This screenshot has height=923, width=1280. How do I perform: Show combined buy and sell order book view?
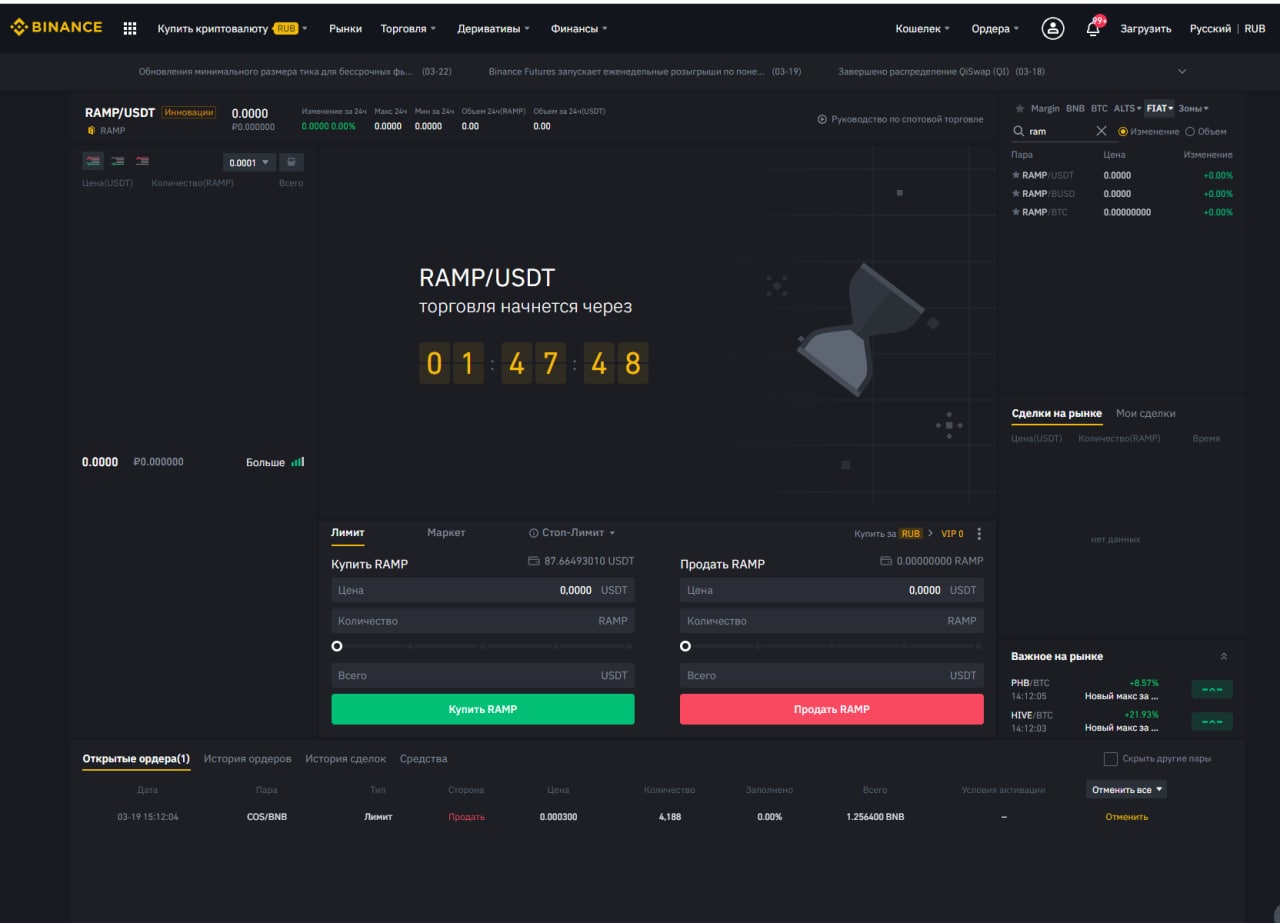pos(93,161)
